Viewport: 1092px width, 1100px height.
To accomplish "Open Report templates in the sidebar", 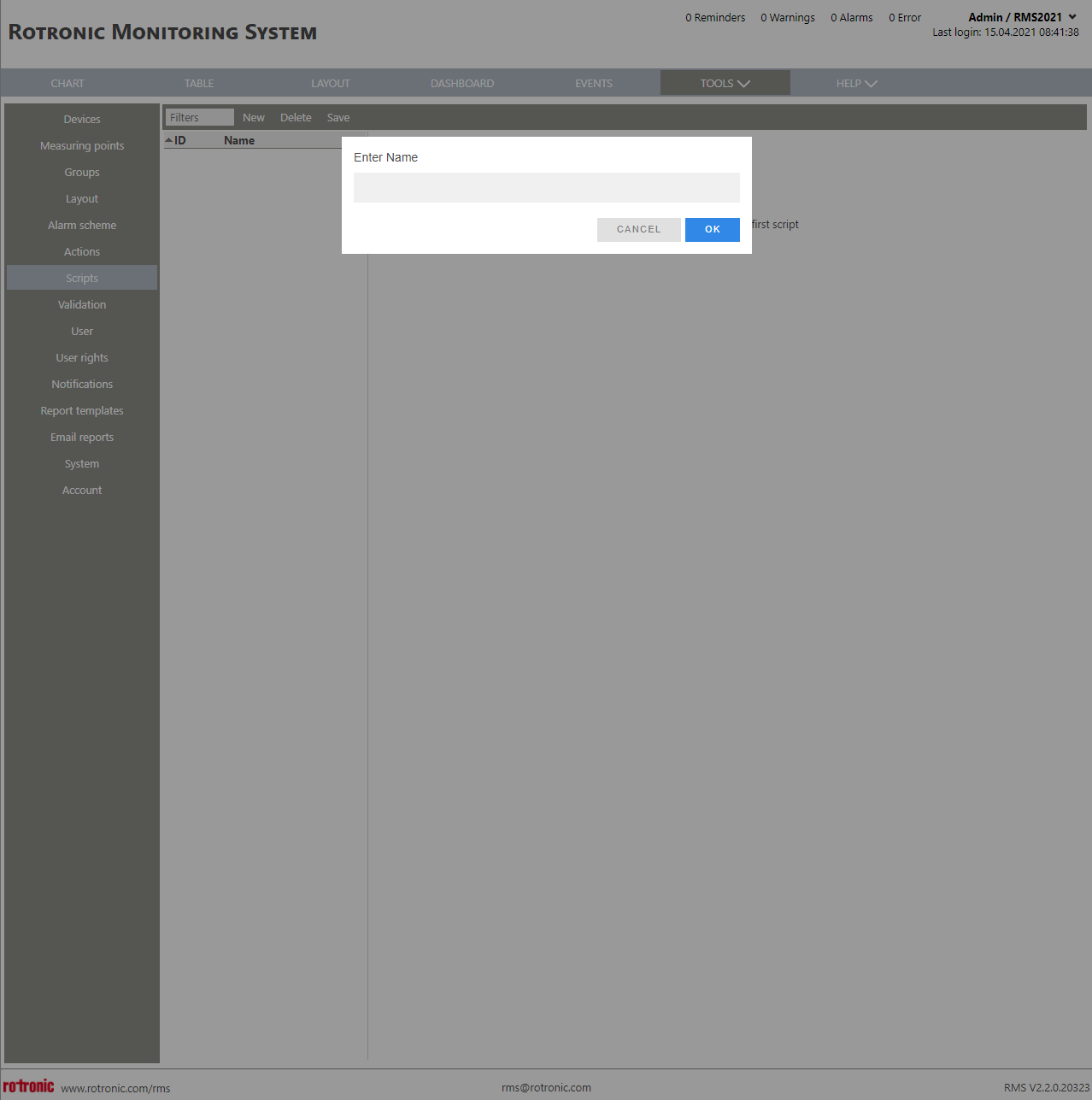I will click(82, 410).
